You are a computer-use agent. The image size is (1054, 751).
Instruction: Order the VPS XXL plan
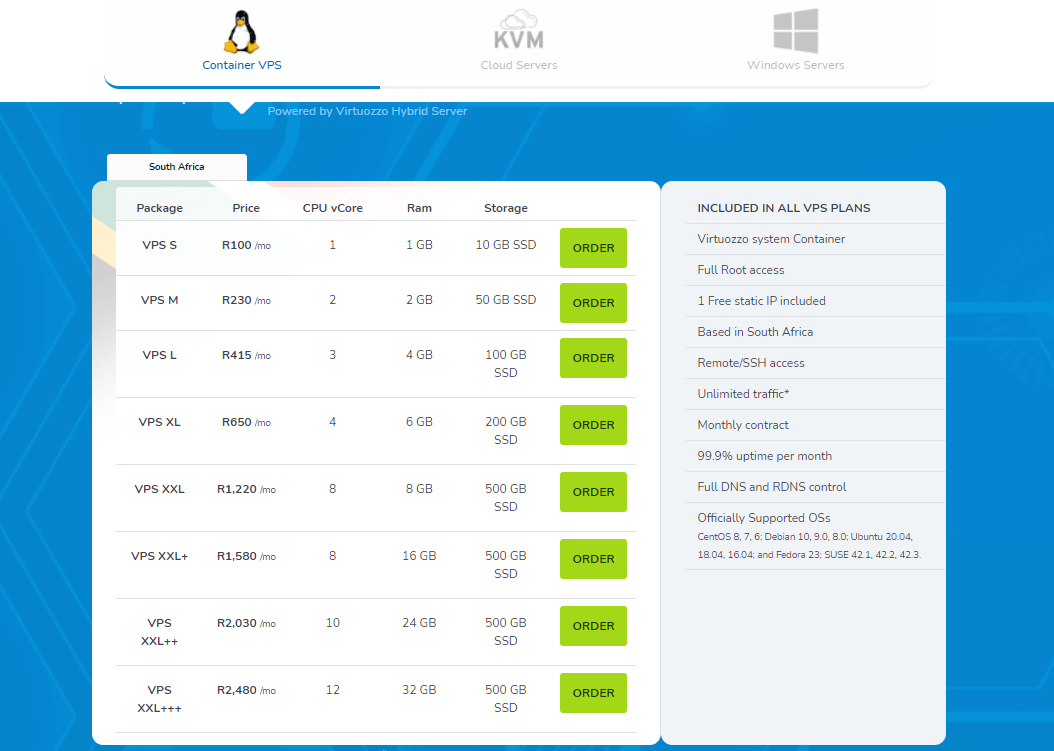point(593,492)
